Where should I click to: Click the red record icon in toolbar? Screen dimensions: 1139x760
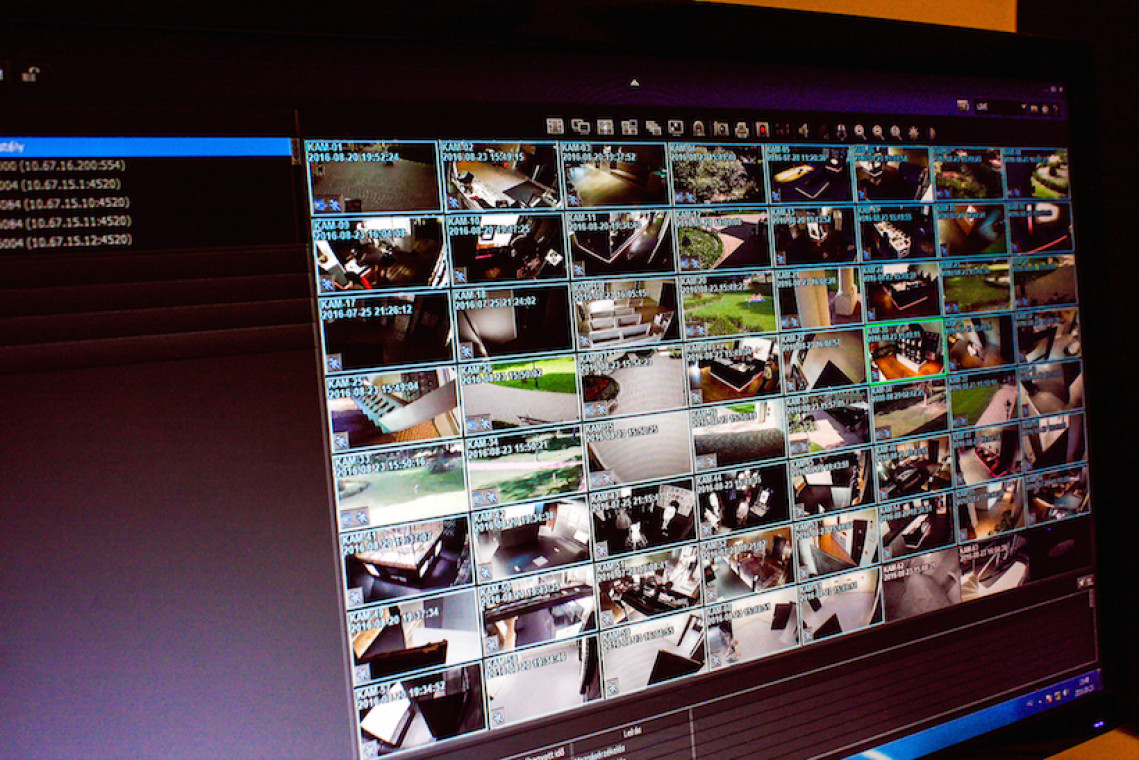[762, 129]
